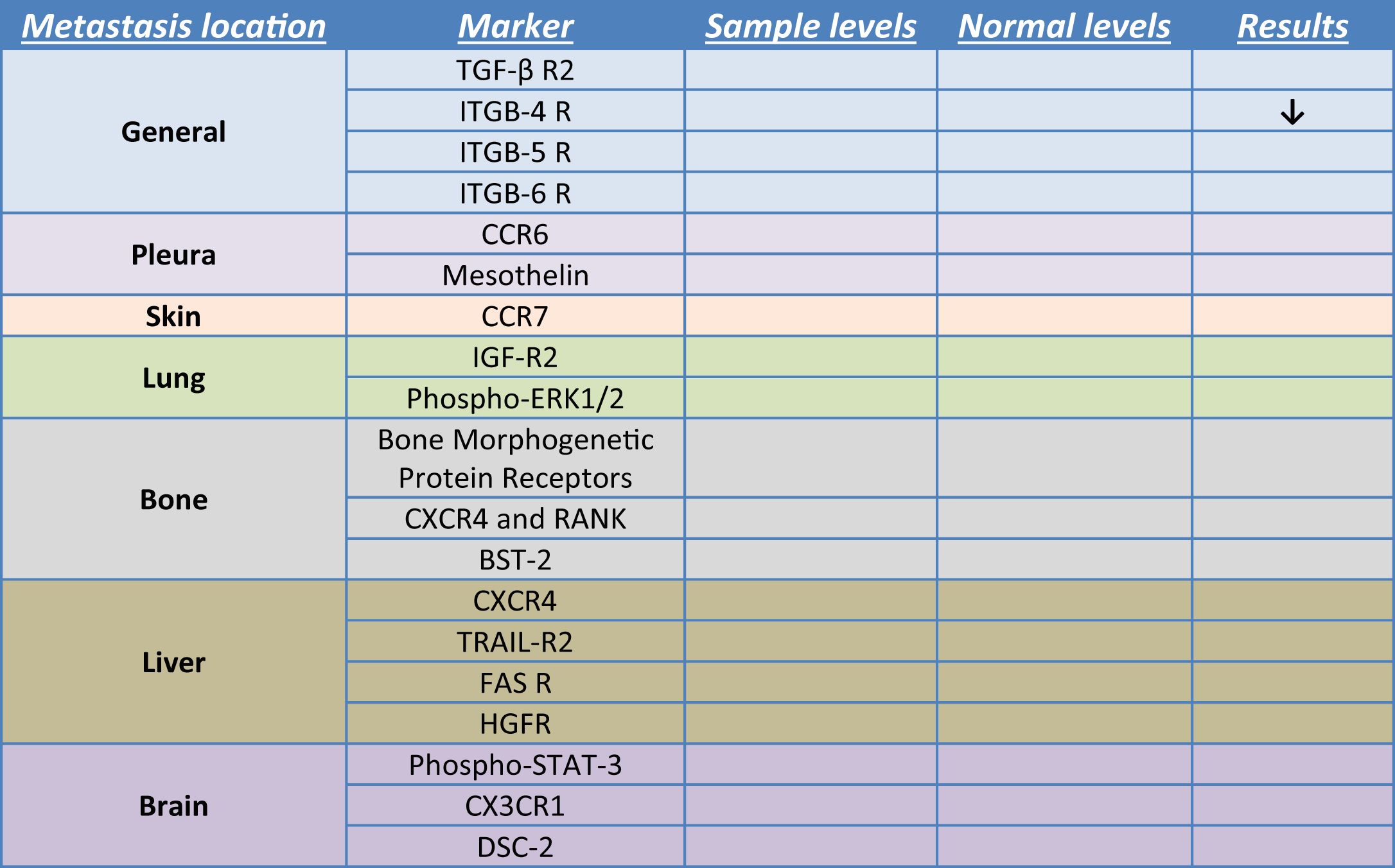This screenshot has width=1395, height=868.
Task: Click the Phospho-STAT-3 marker cell
Action: coord(515,765)
